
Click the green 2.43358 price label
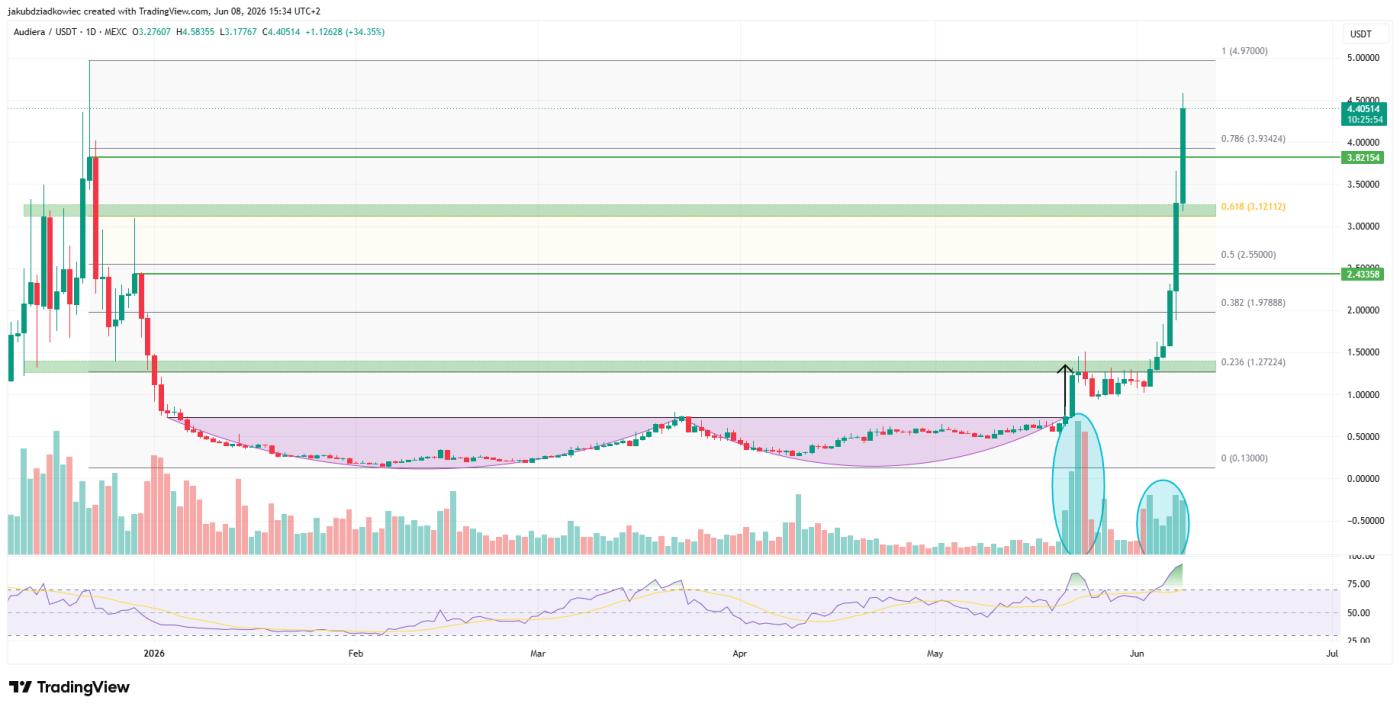coord(1362,273)
